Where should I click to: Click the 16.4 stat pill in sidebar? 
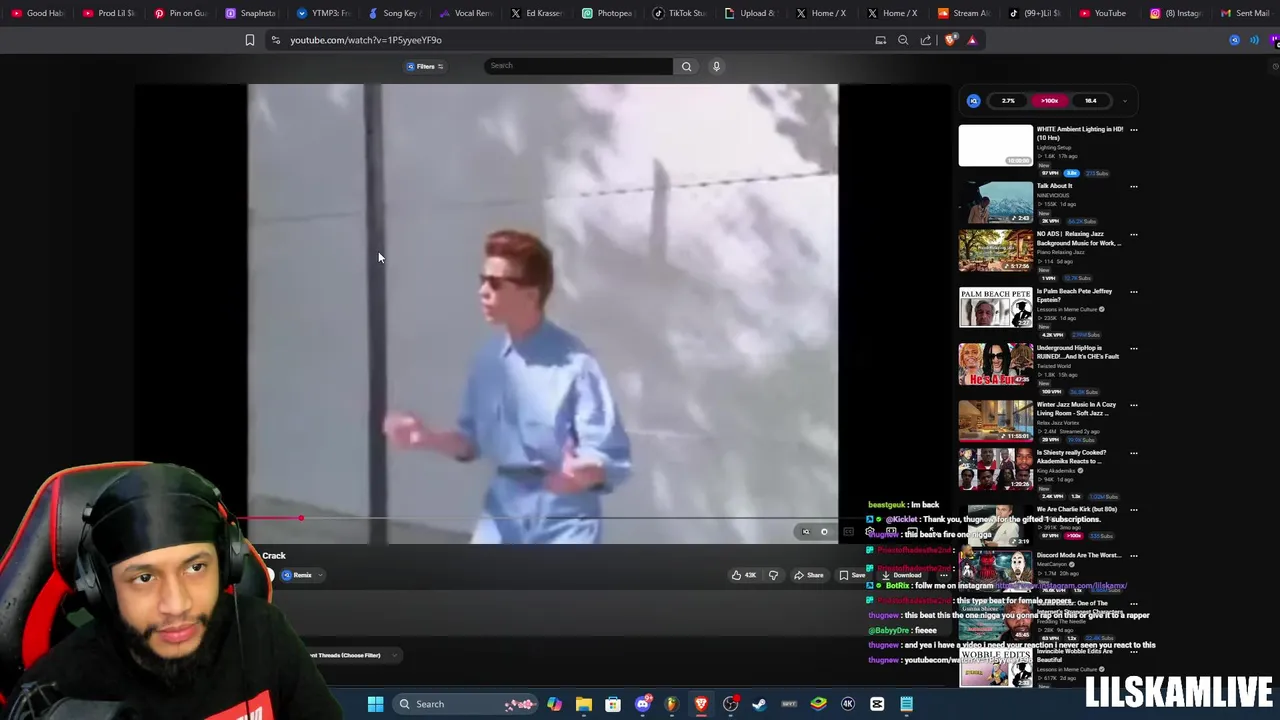point(1090,100)
